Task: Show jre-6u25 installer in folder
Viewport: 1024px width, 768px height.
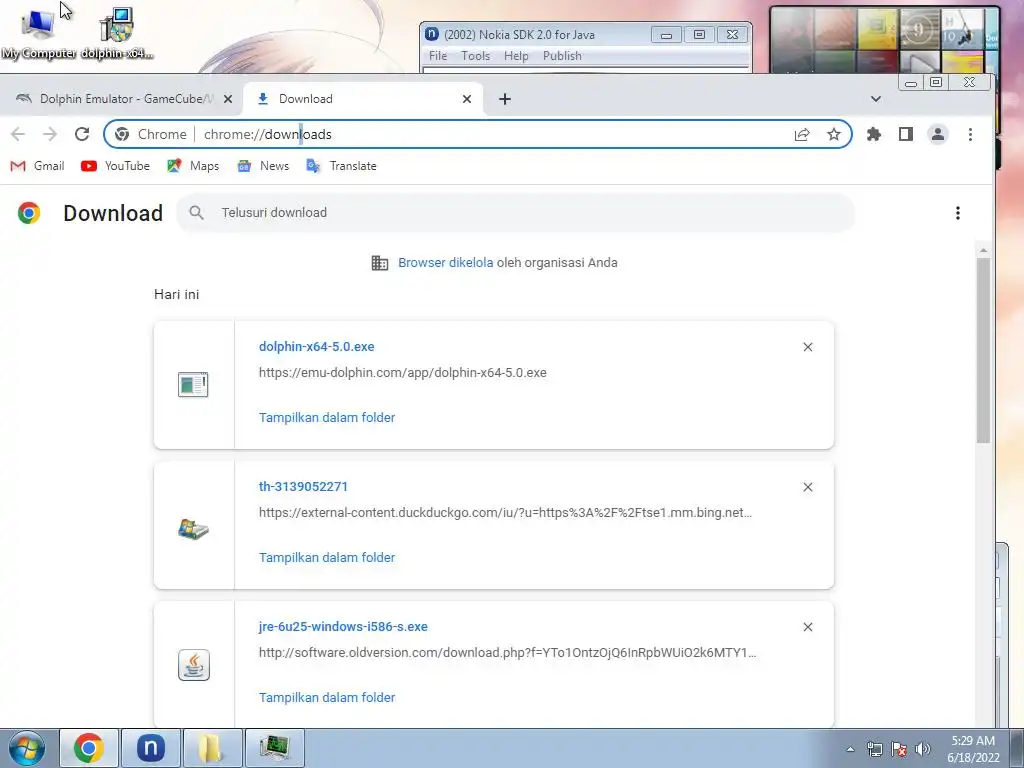Action: (x=327, y=697)
